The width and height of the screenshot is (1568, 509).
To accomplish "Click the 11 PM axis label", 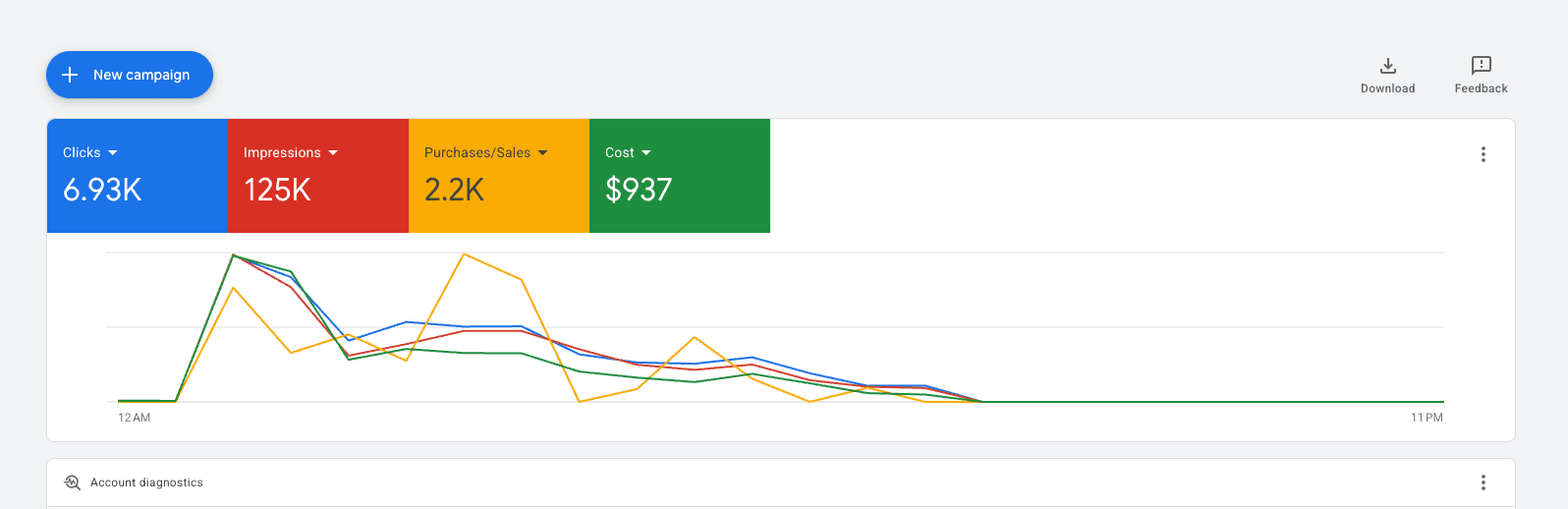I will 1427,418.
